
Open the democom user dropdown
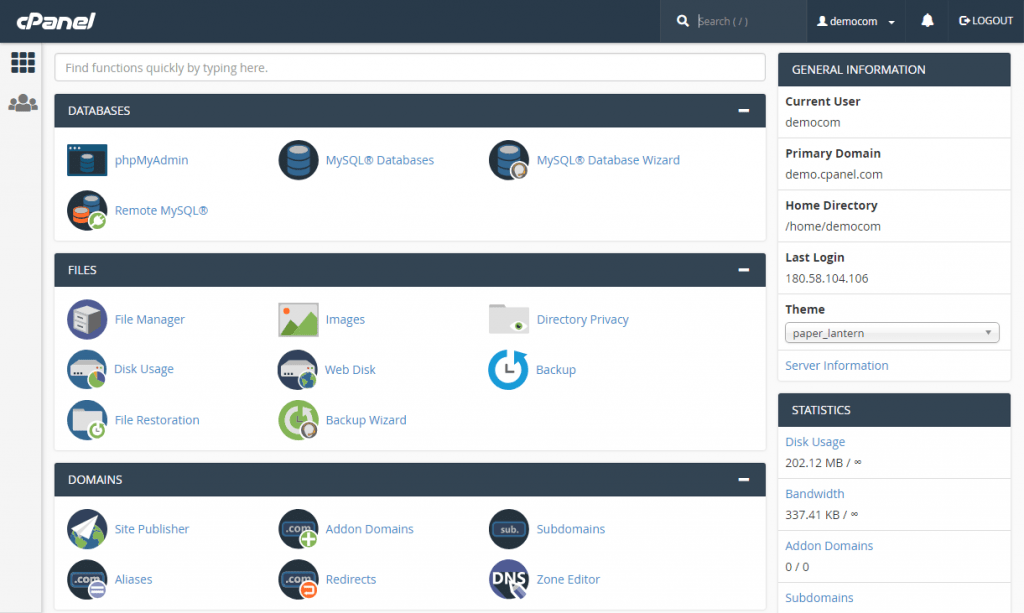pos(856,21)
